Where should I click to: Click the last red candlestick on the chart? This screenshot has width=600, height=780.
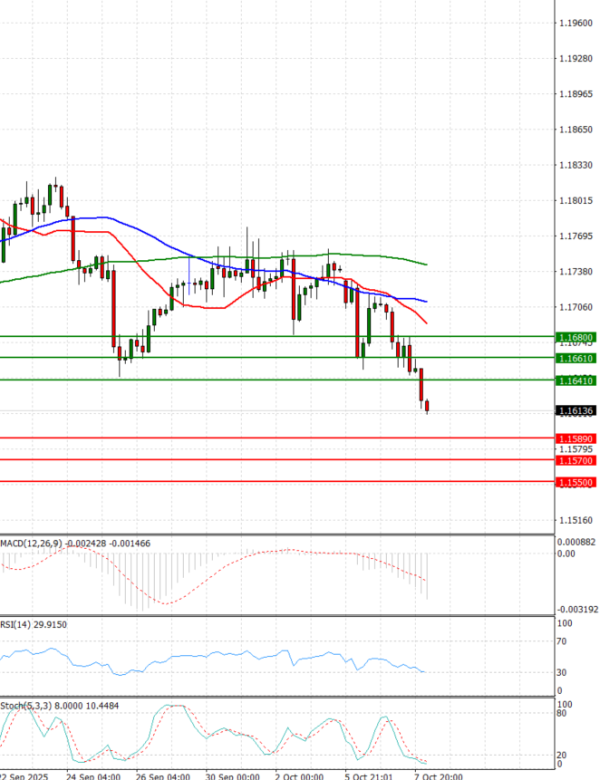point(428,405)
